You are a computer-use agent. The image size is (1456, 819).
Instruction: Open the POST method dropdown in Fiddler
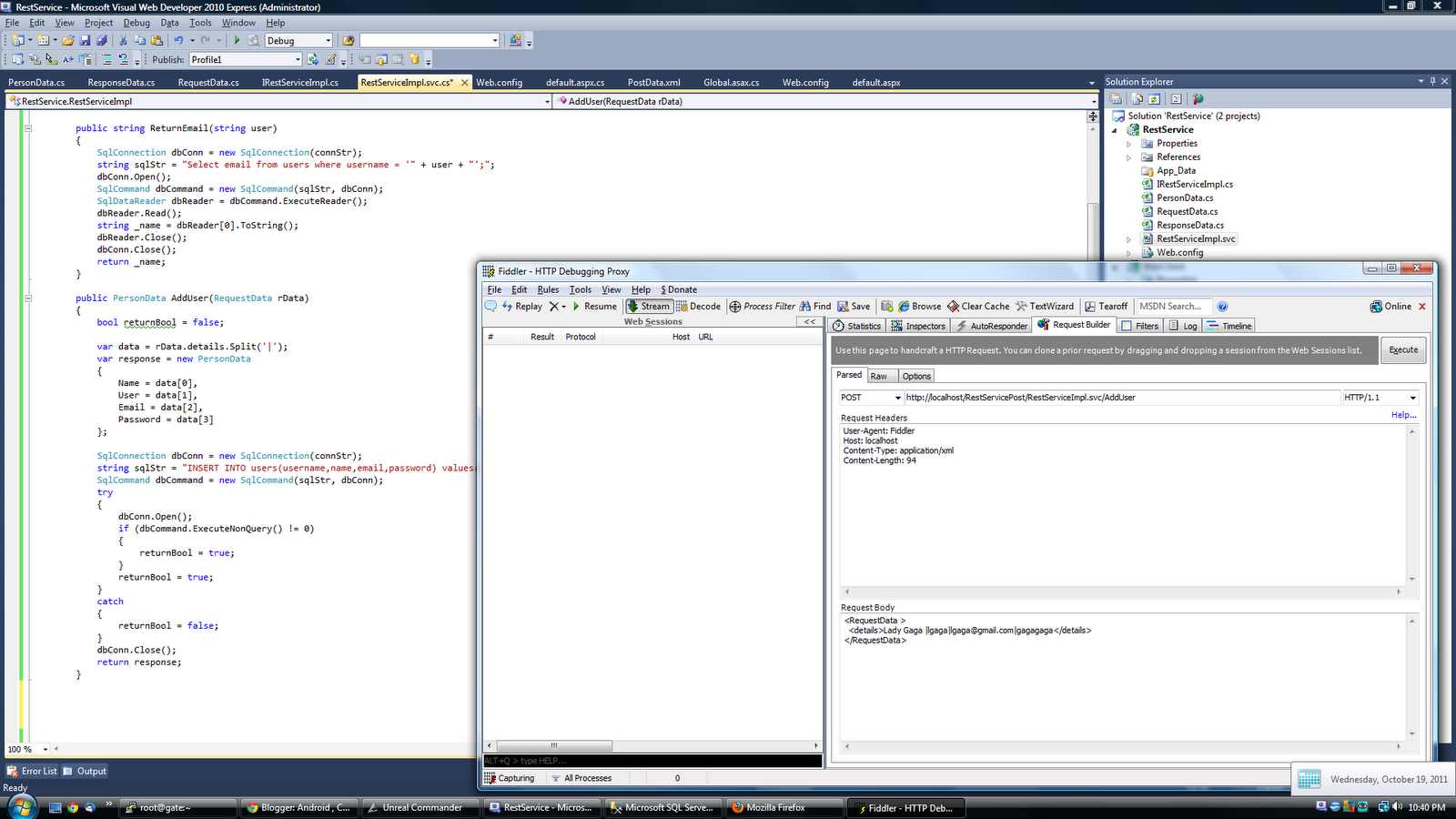(x=897, y=398)
